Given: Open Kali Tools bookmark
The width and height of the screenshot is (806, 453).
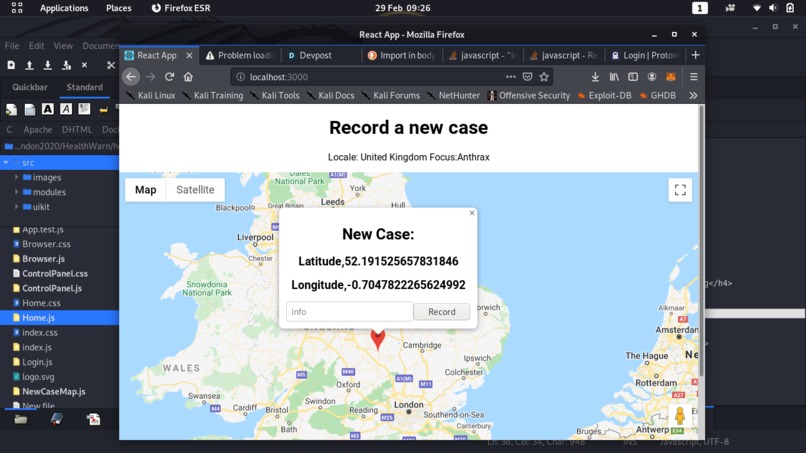Looking at the screenshot, I should coord(275,95).
